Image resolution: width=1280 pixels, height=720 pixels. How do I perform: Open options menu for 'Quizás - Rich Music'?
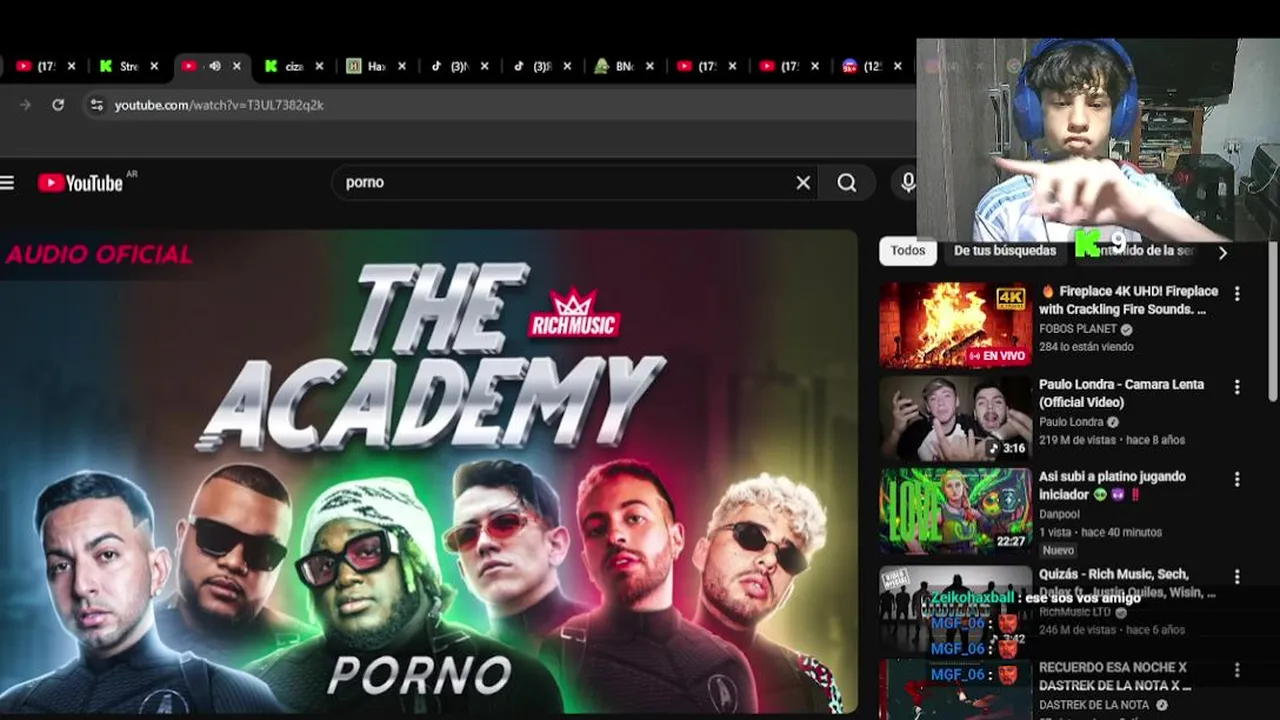1237,577
